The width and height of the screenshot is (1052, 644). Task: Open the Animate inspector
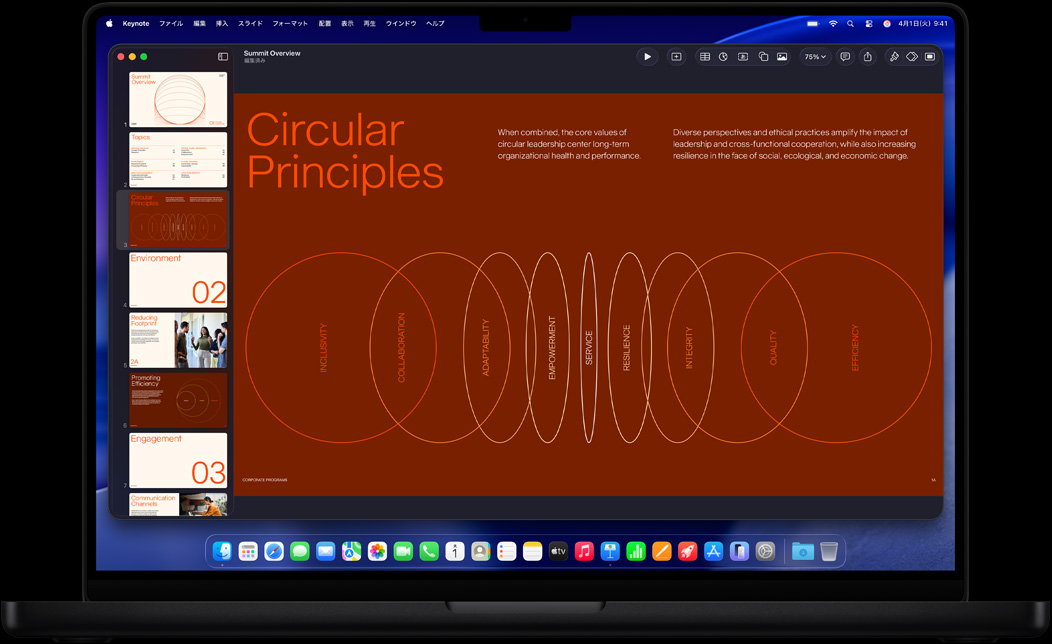pos(911,56)
